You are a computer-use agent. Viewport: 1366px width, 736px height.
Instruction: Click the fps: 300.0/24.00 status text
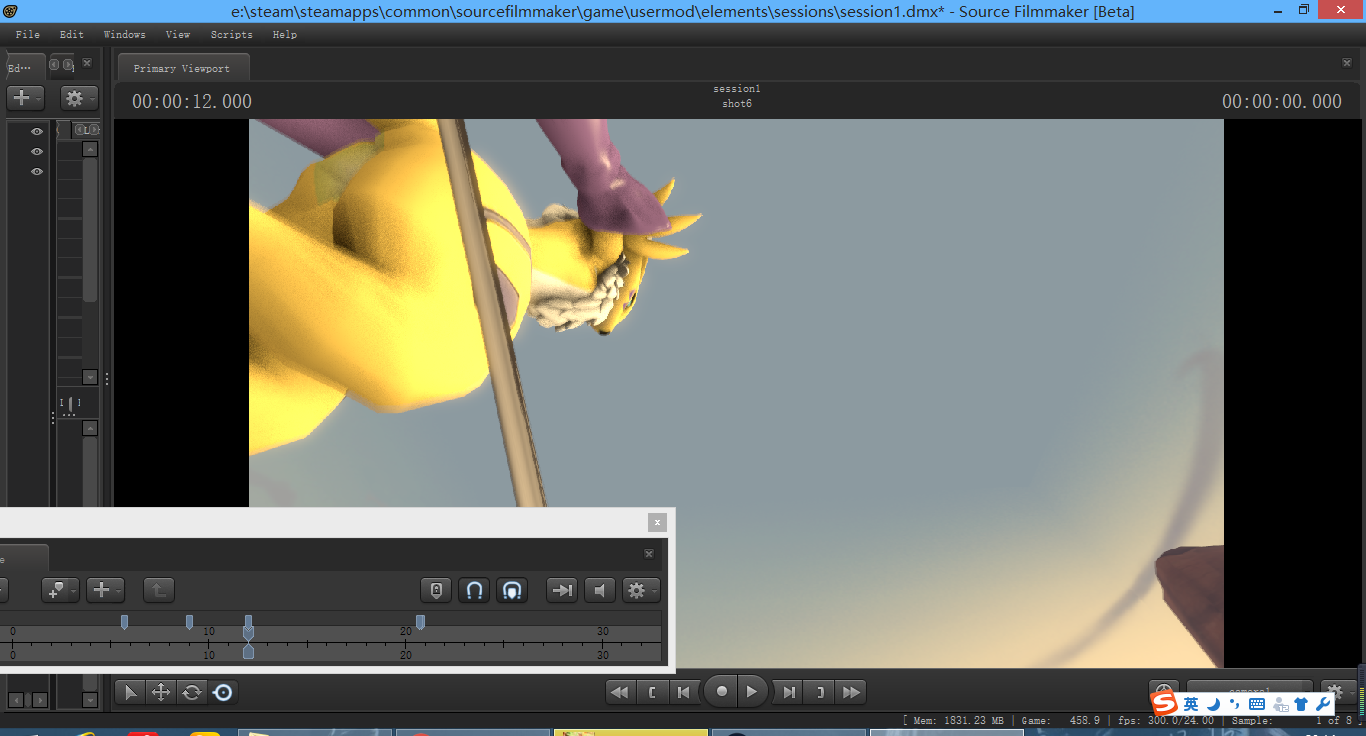point(1167,720)
